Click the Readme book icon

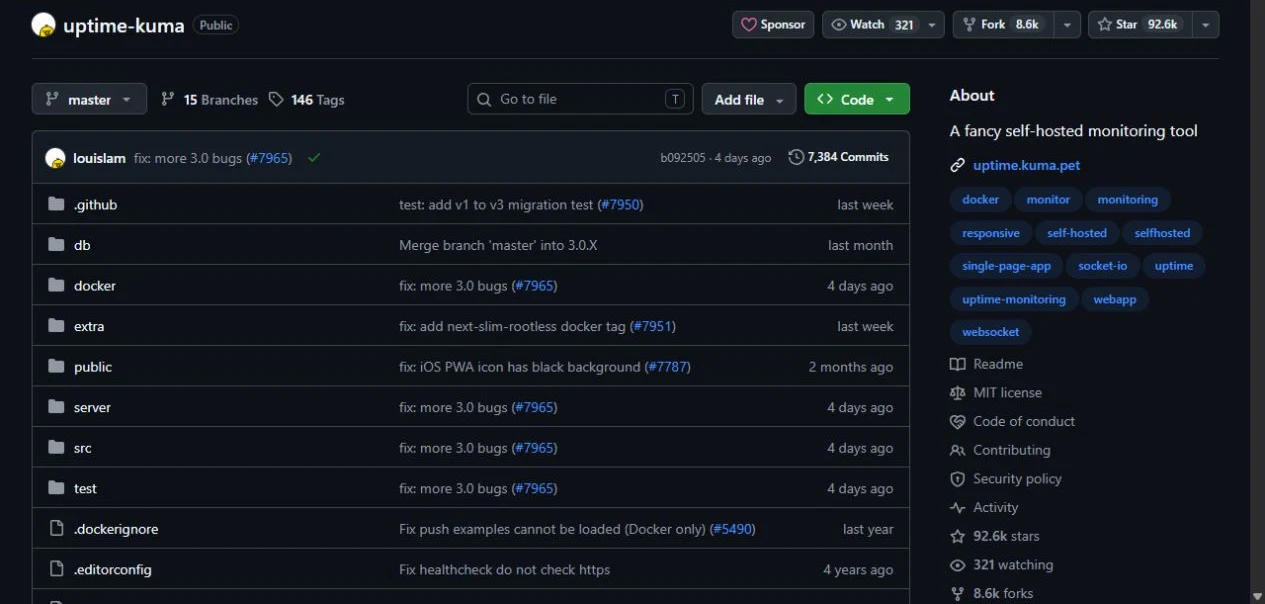pos(957,364)
